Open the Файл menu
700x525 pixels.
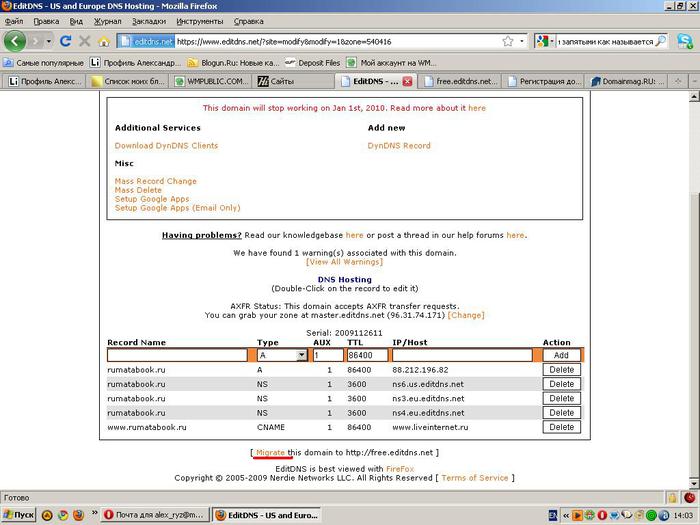(x=14, y=21)
